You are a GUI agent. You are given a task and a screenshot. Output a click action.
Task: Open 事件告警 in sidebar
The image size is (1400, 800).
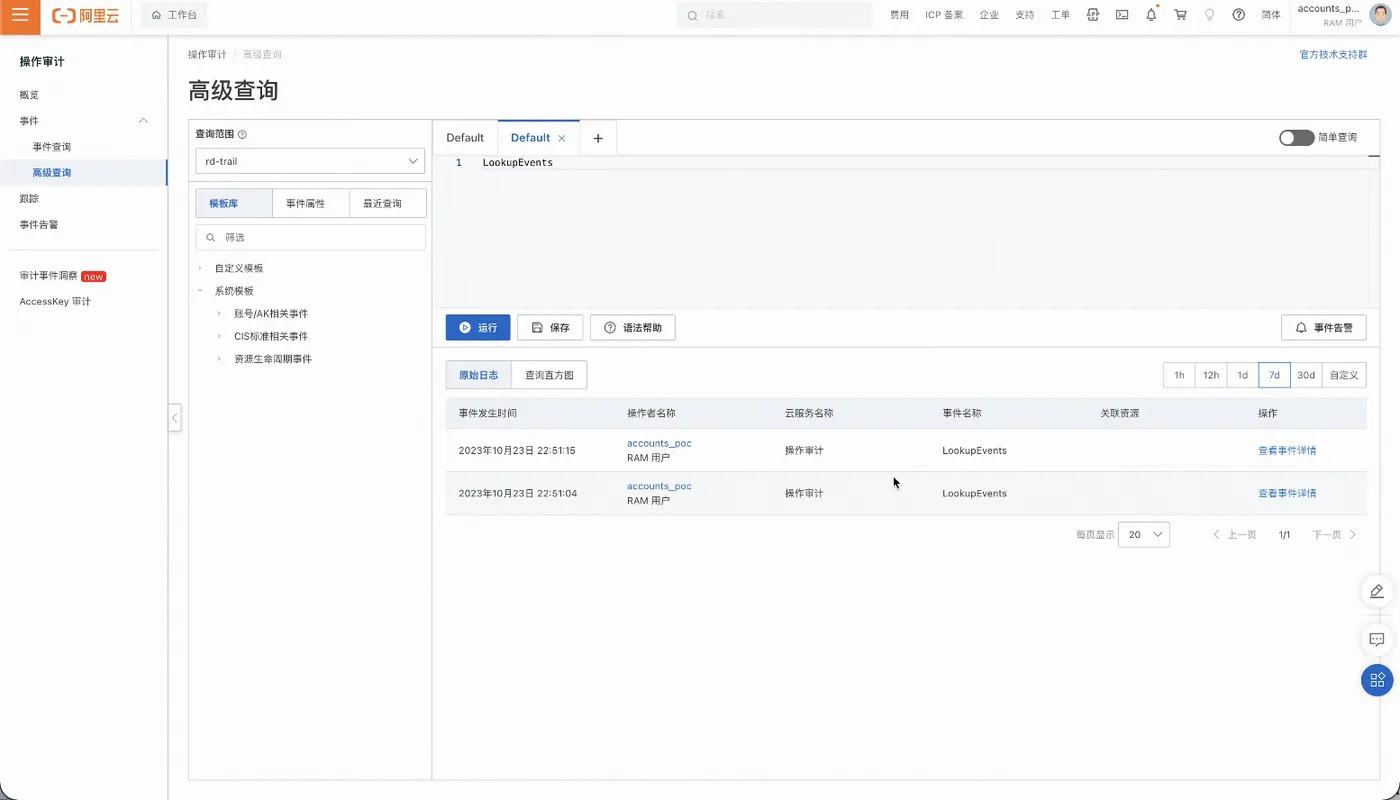39,225
